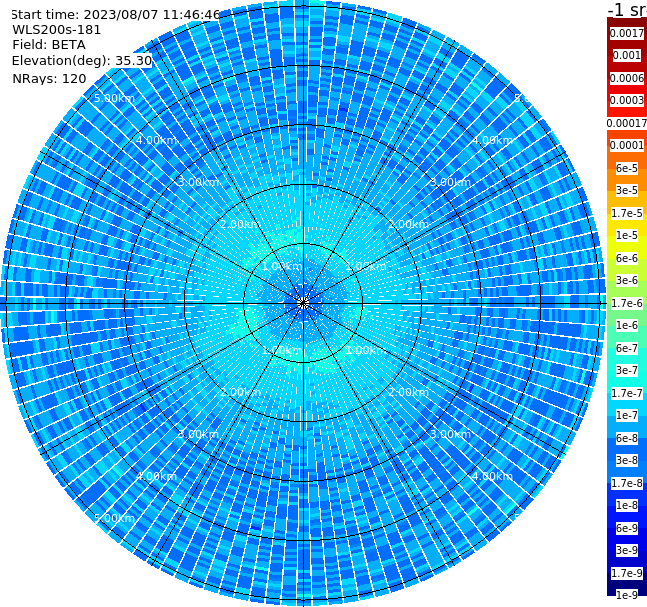647x607 pixels.
Task: Click the upper-left '3.00km' range ring label
Action: pos(198,182)
